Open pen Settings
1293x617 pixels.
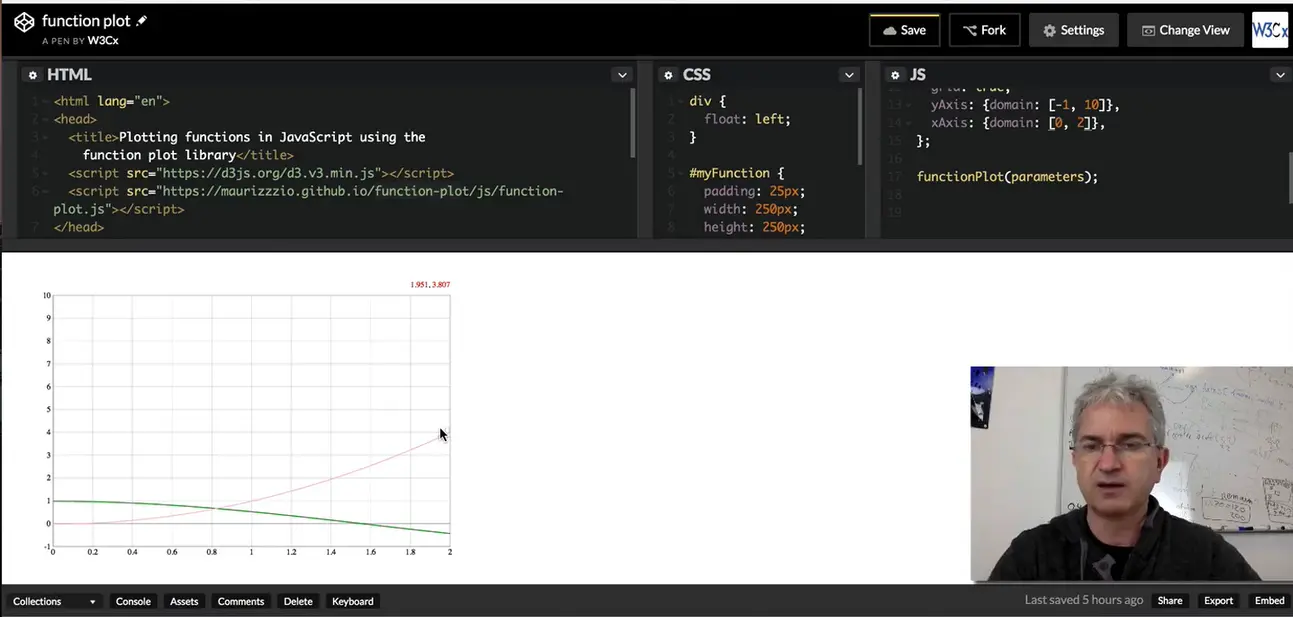[1073, 30]
